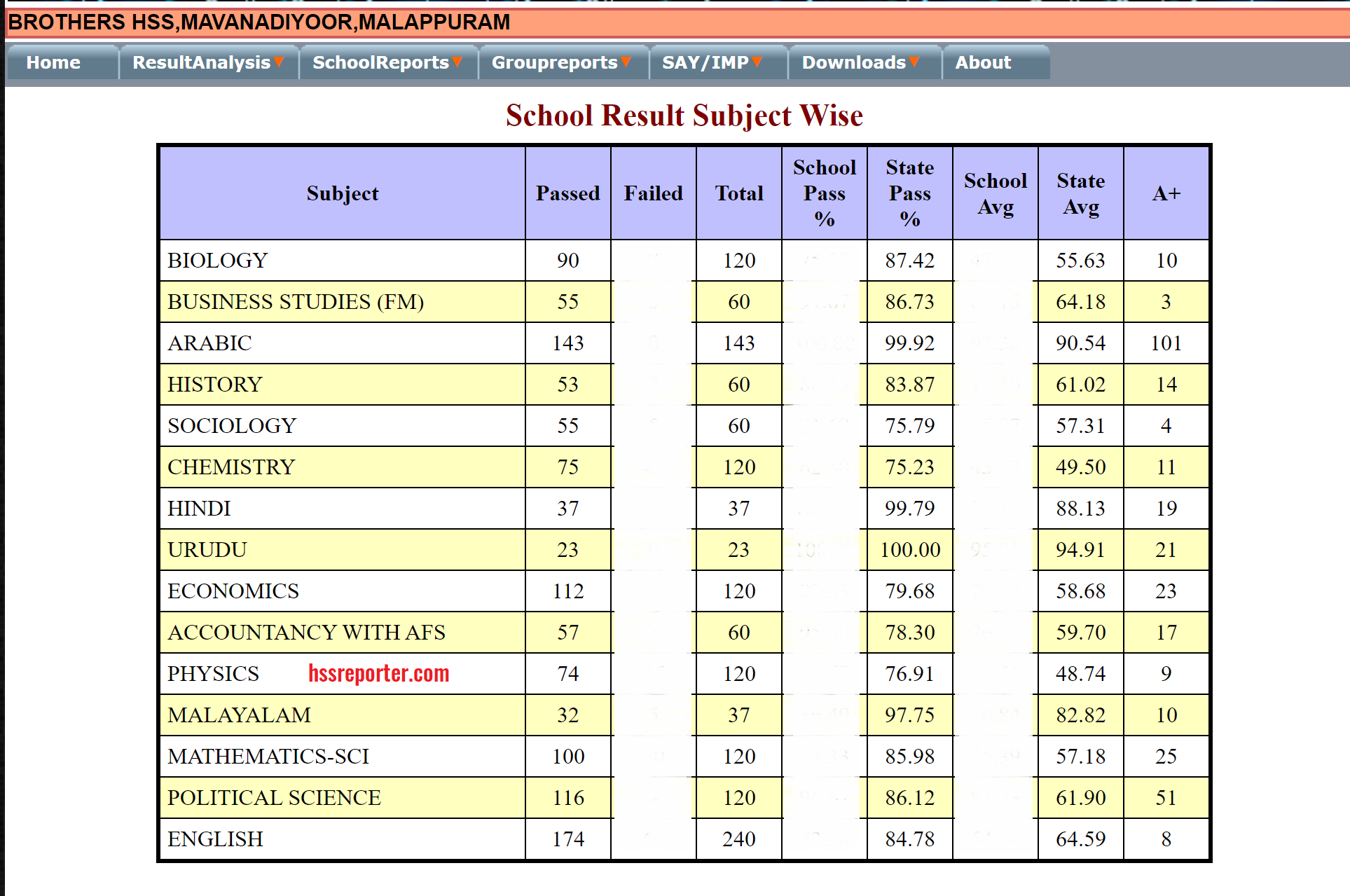The height and width of the screenshot is (896, 1350).
Task: Open the About menu item
Action: pyautogui.click(x=983, y=62)
